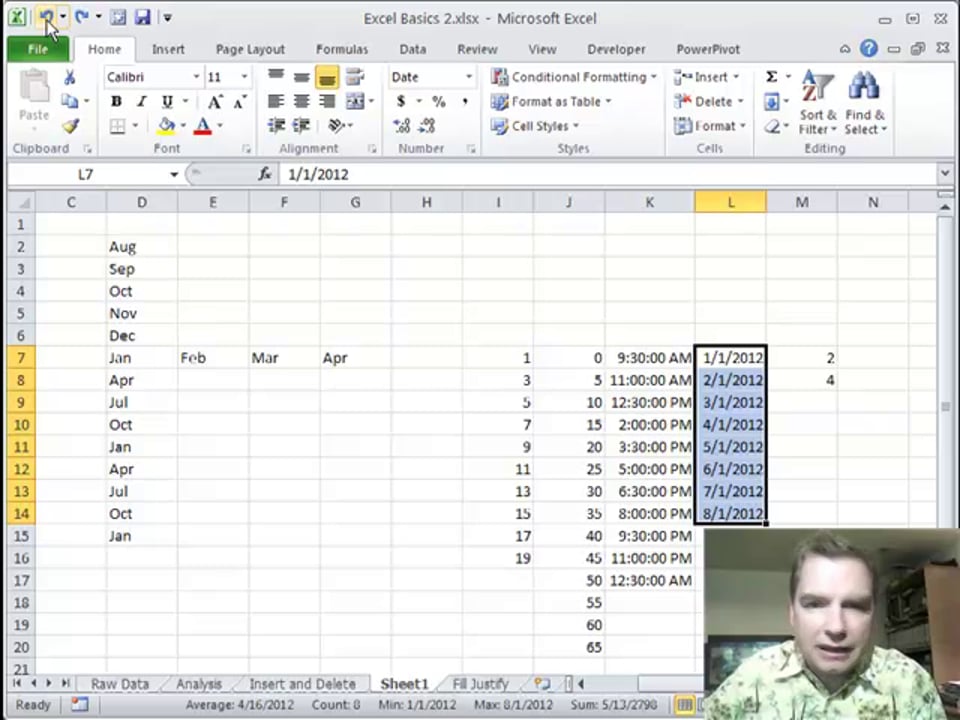The width and height of the screenshot is (960, 720).
Task: Toggle Wrap Text button
Action: [x=355, y=77]
